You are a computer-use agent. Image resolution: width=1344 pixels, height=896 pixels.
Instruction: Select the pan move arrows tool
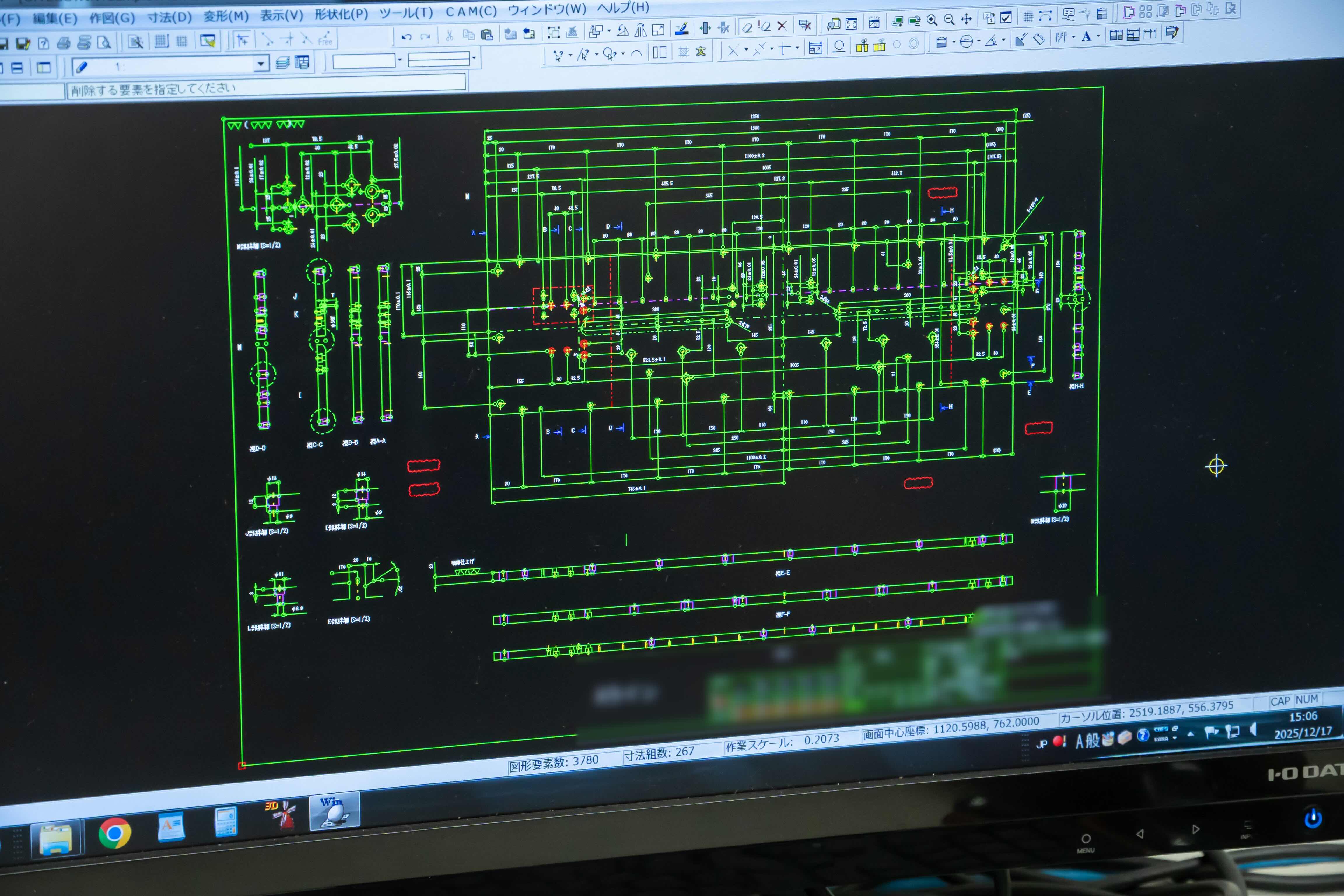(966, 20)
